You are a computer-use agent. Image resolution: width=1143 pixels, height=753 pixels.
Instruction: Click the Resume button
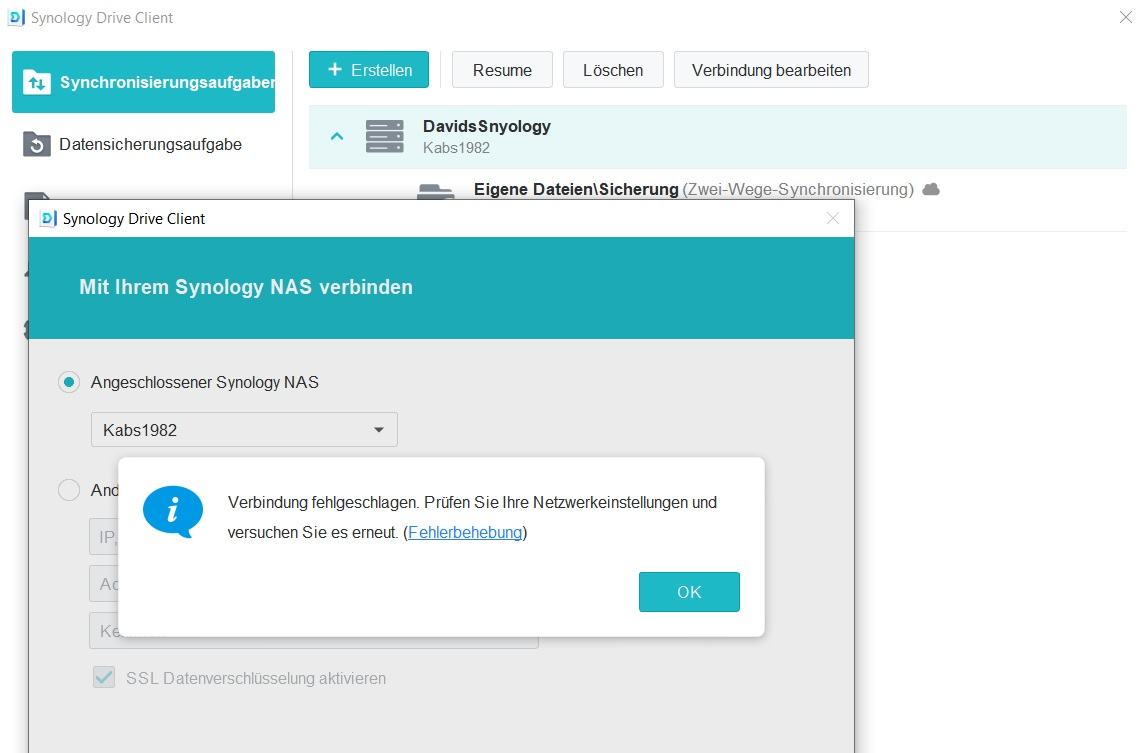(x=502, y=70)
